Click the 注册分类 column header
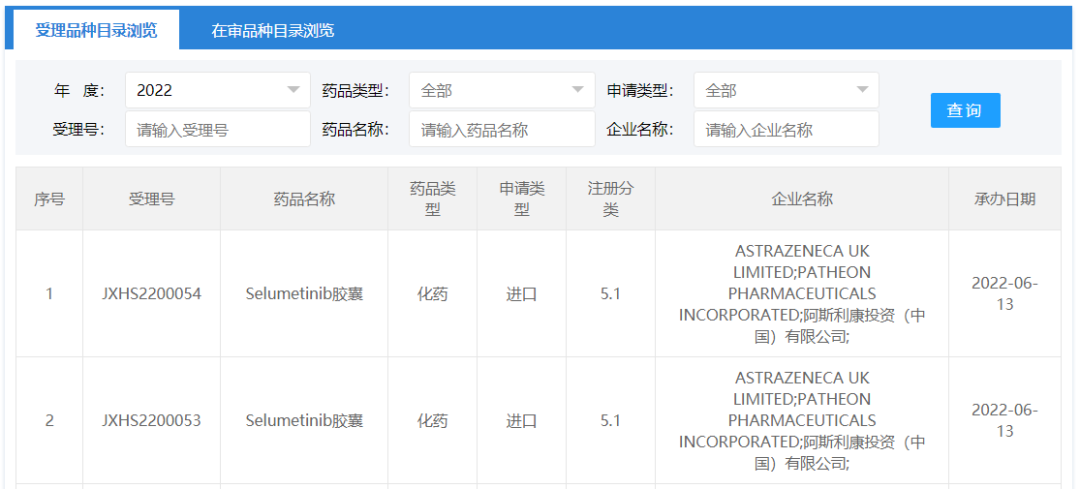This screenshot has height=489, width=1080. point(610,199)
